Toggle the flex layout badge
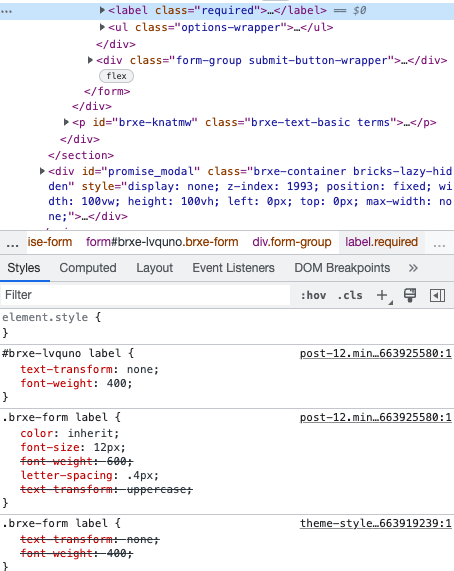Viewport: 454px width, 571px height. (117, 76)
